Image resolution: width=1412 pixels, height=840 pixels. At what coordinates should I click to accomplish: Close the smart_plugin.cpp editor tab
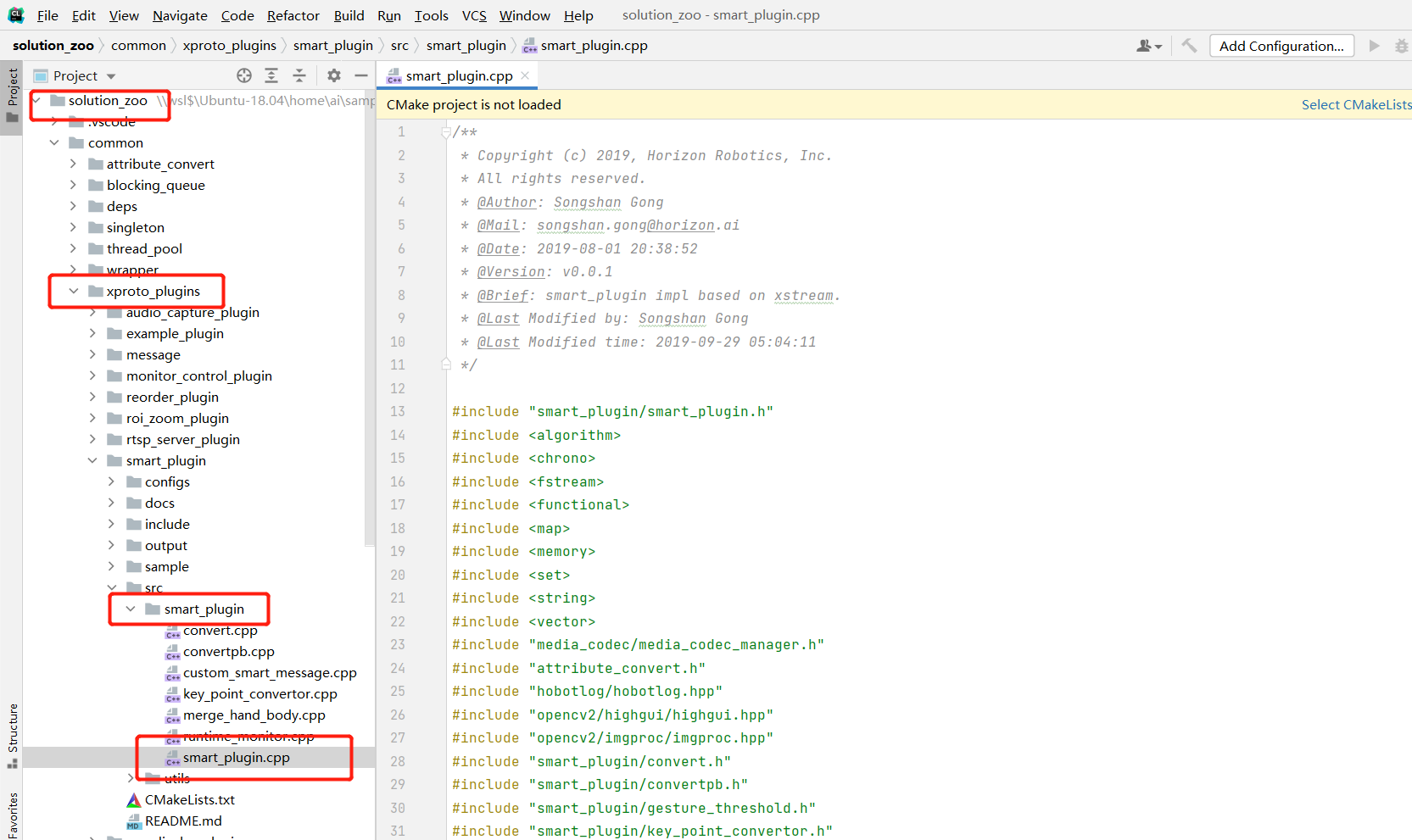(526, 75)
